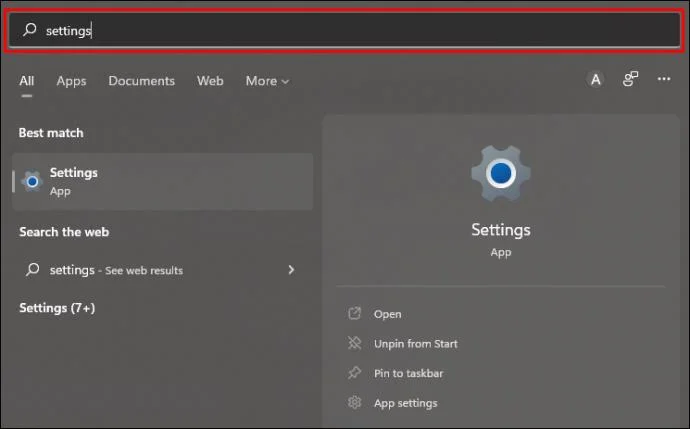This screenshot has height=429, width=690.
Task: Choose Unpin from Start
Action: coord(415,344)
